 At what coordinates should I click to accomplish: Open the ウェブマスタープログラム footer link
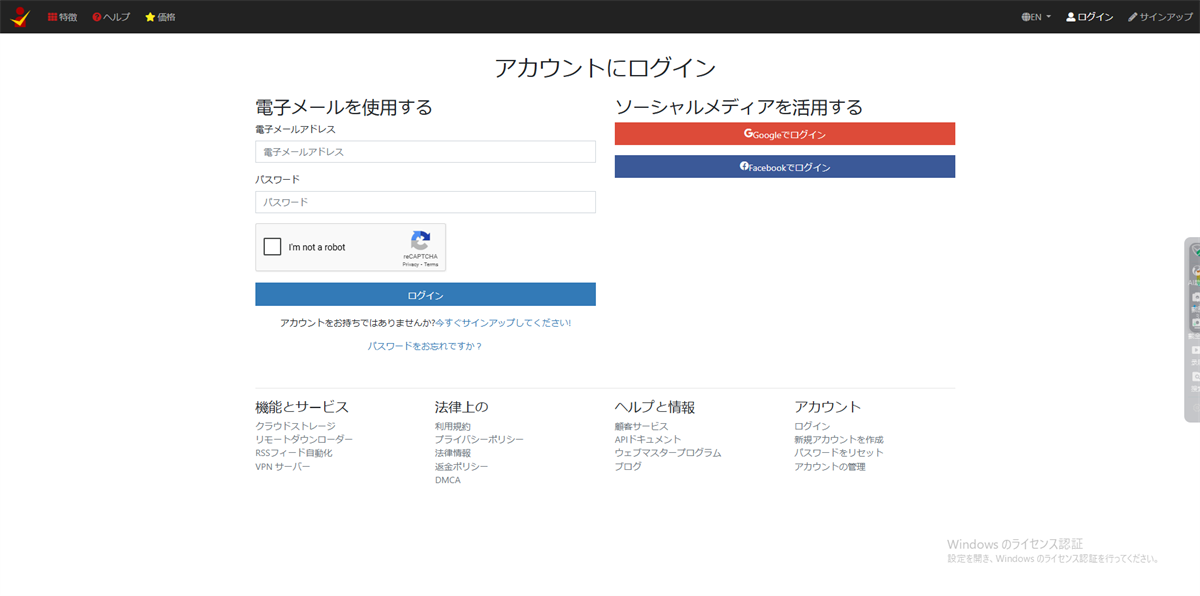[x=668, y=453]
